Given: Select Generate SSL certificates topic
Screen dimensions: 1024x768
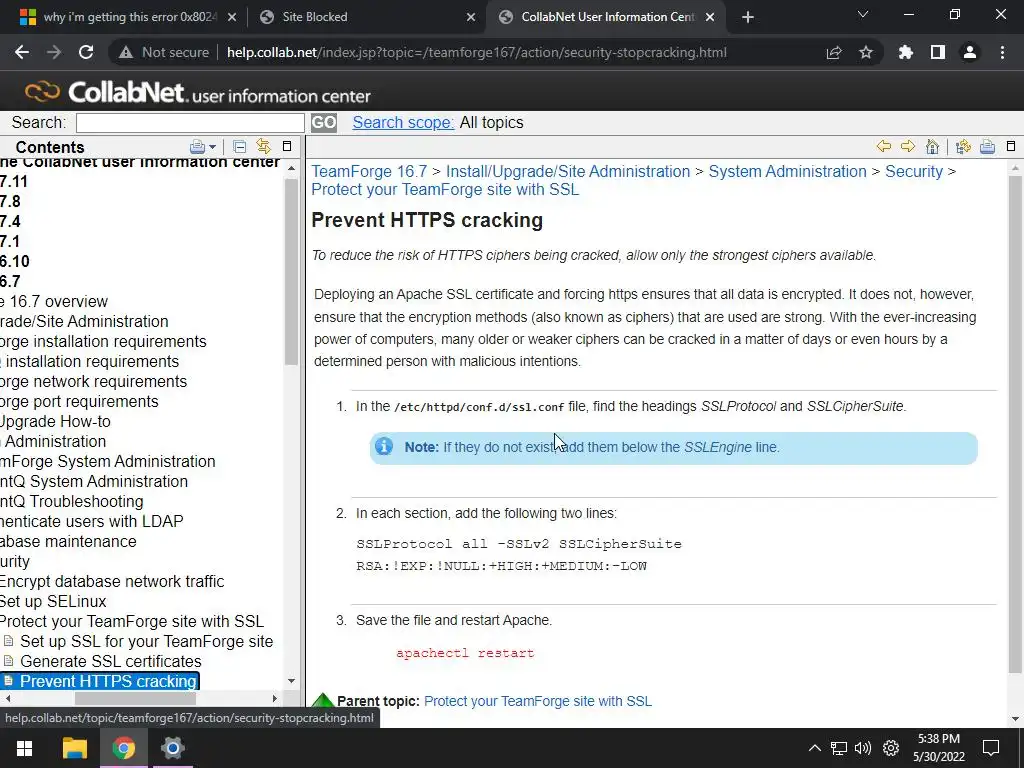Looking at the screenshot, I should pos(110,662).
